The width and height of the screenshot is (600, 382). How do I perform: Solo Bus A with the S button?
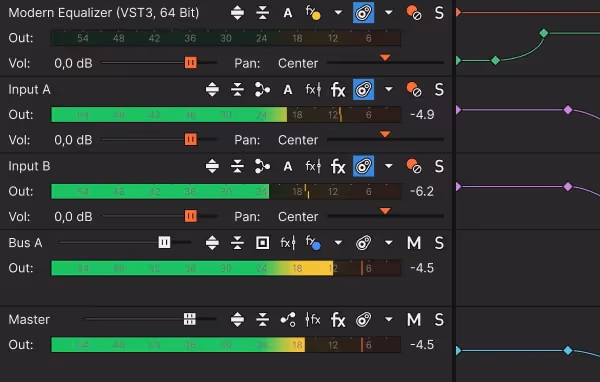439,243
